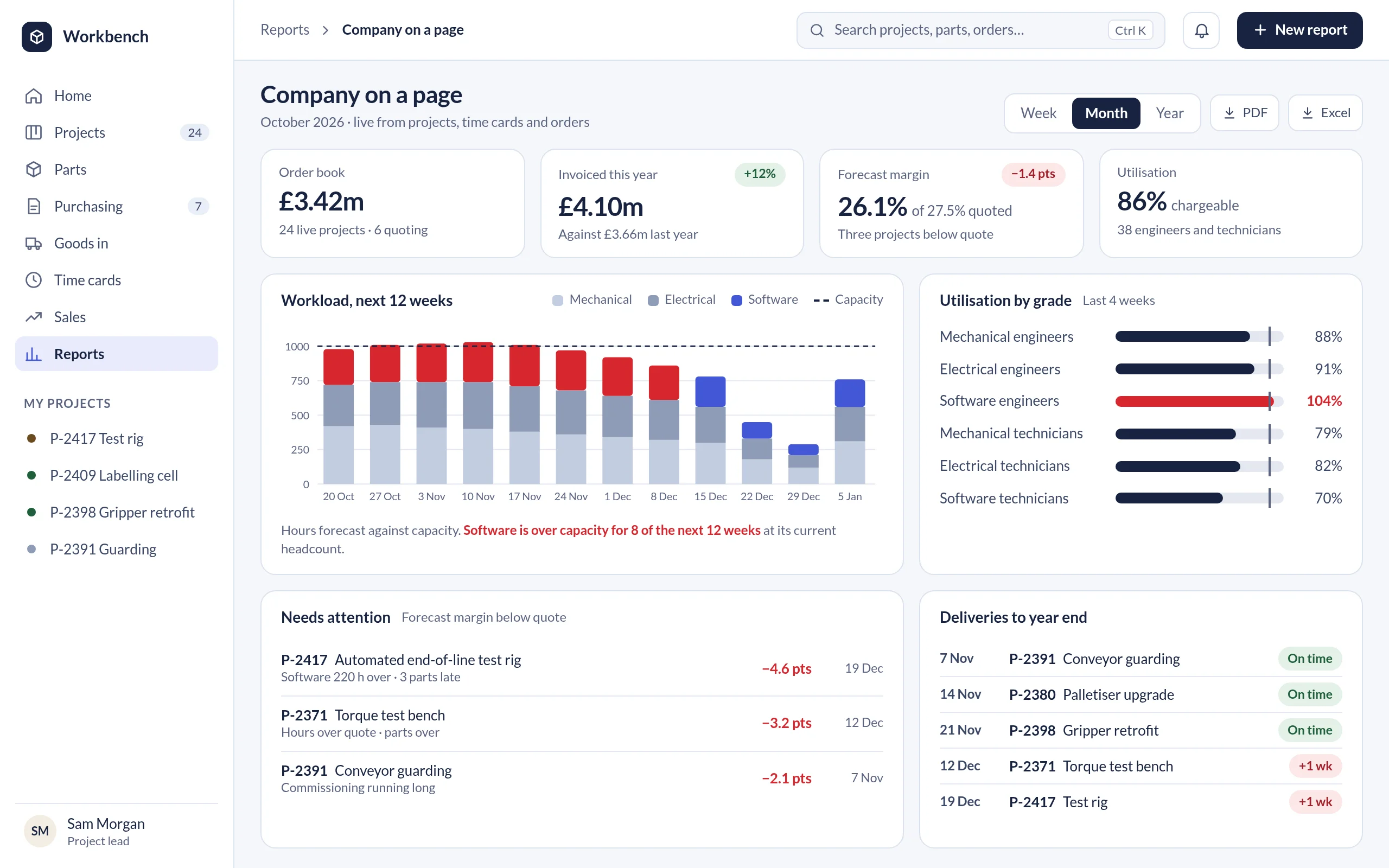The image size is (1389, 868).
Task: Open the 21 Nov P-2398 Gripper retrofit delivery
Action: click(1140, 730)
